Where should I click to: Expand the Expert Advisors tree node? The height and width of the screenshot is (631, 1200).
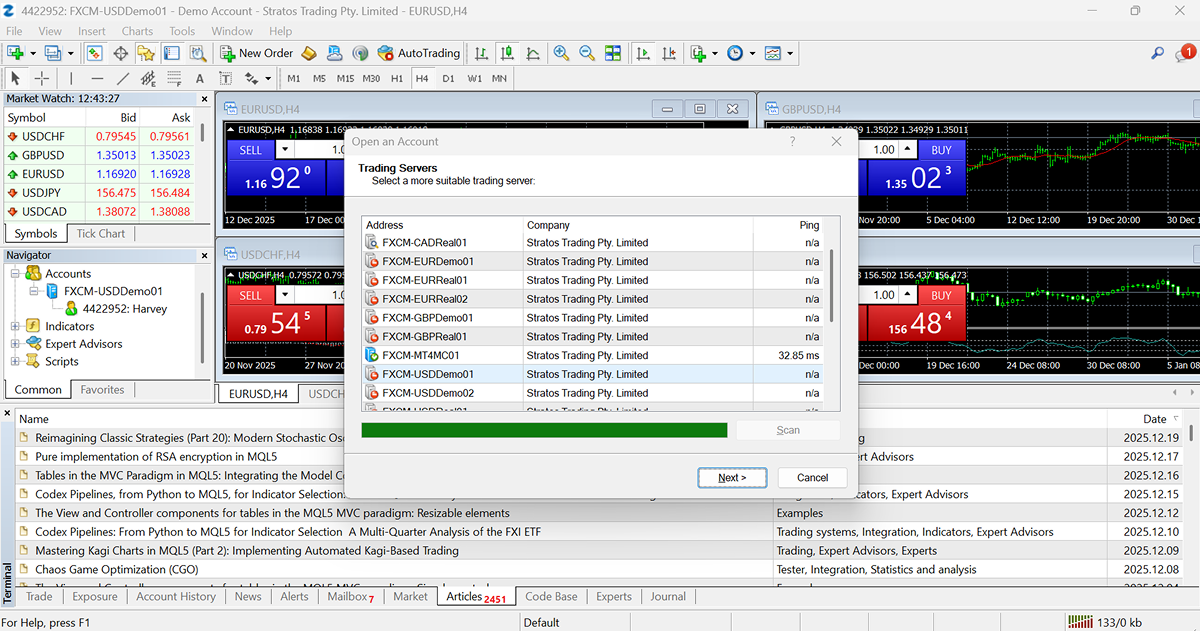click(x=15, y=344)
